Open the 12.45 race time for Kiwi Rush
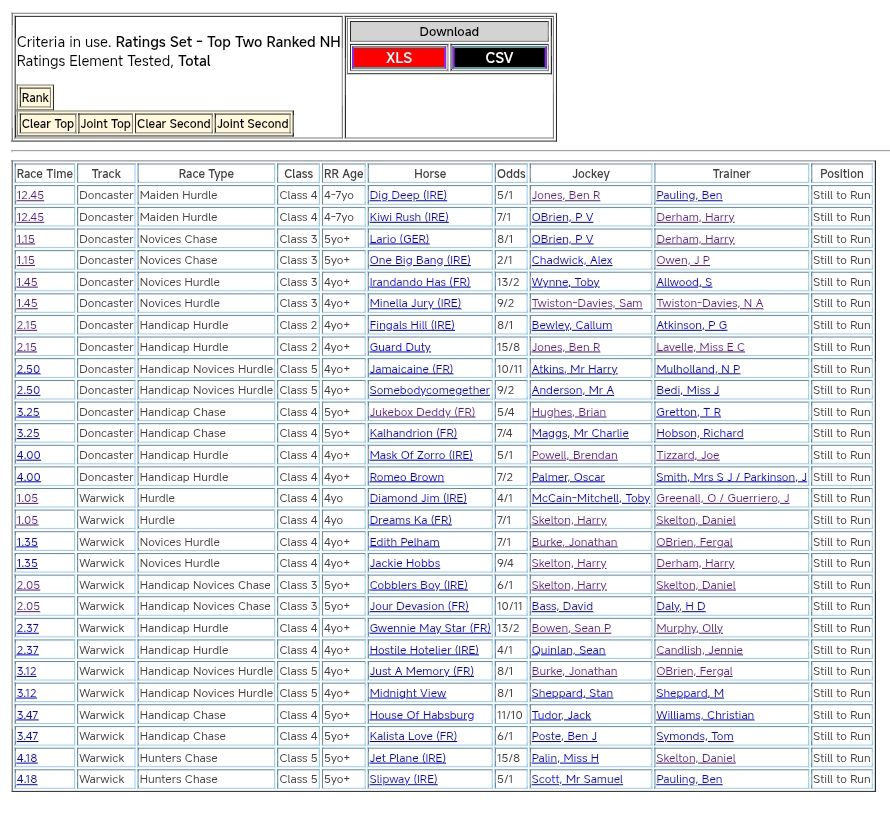 pos(30,218)
